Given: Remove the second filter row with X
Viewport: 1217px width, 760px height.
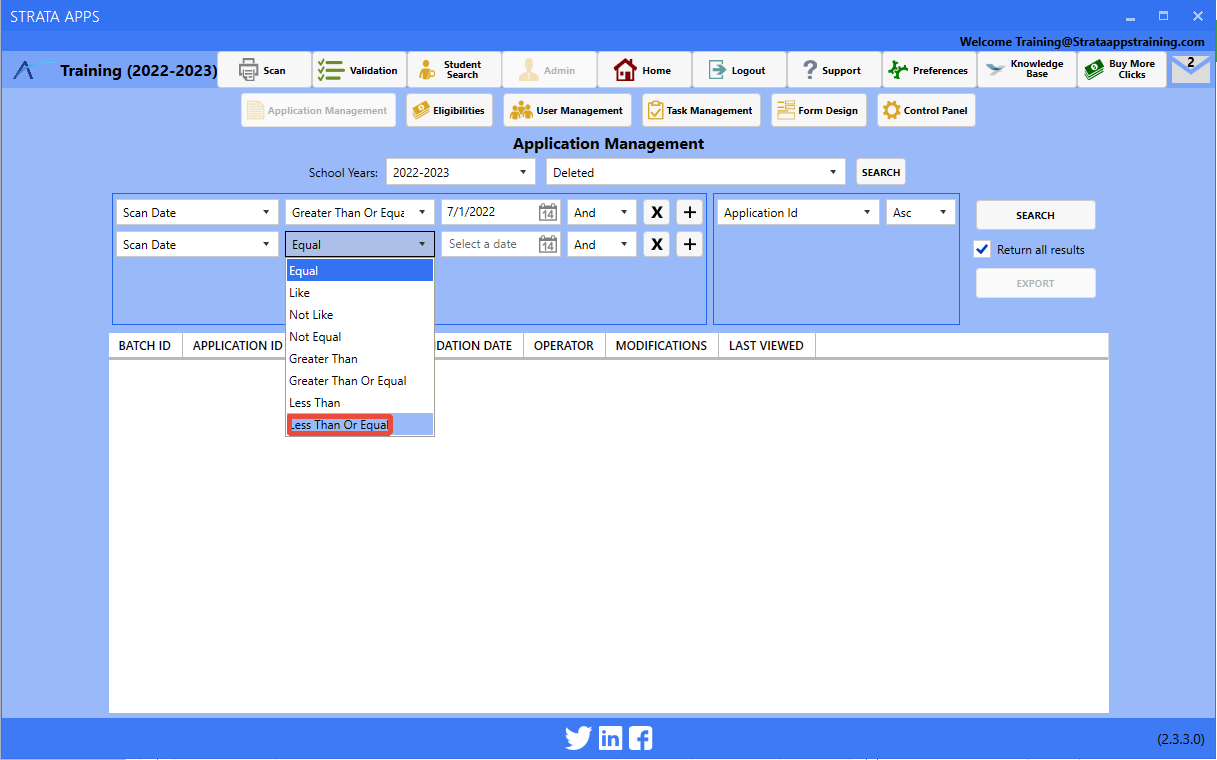Looking at the screenshot, I should coord(656,244).
